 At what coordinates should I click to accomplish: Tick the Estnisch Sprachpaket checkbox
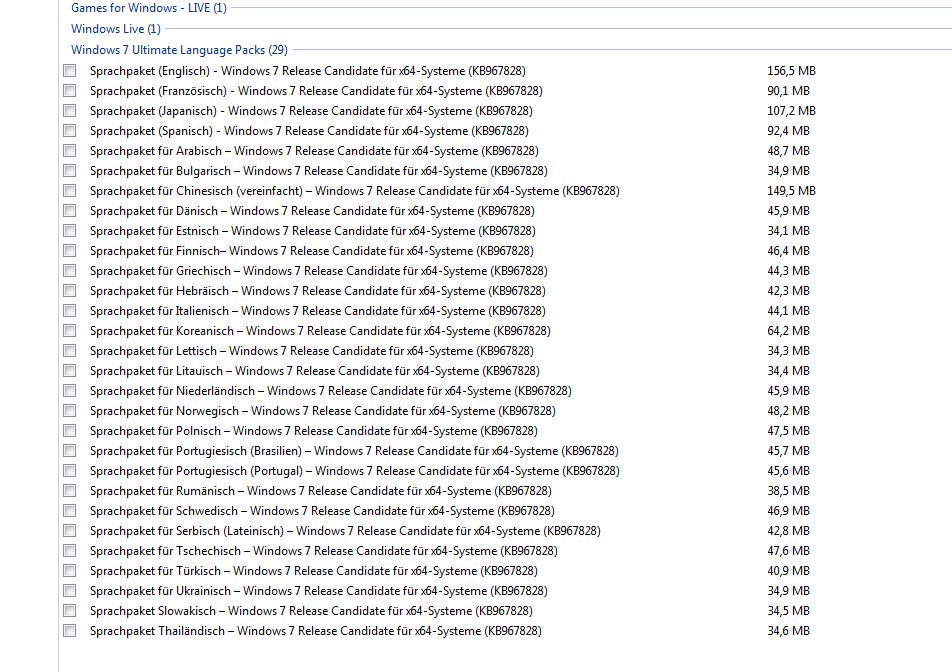(x=70, y=231)
